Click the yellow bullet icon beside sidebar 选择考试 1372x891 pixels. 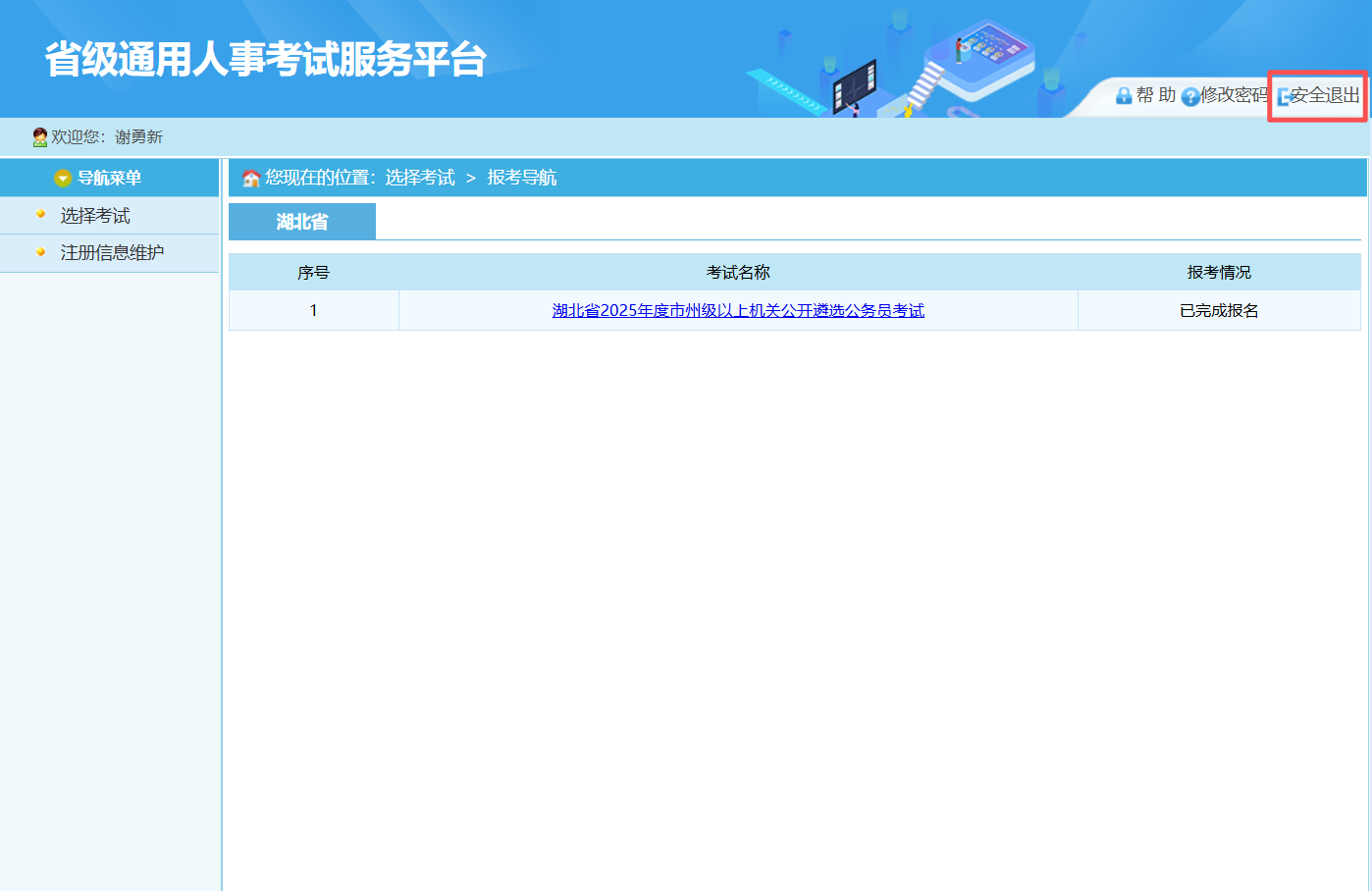coord(40,214)
